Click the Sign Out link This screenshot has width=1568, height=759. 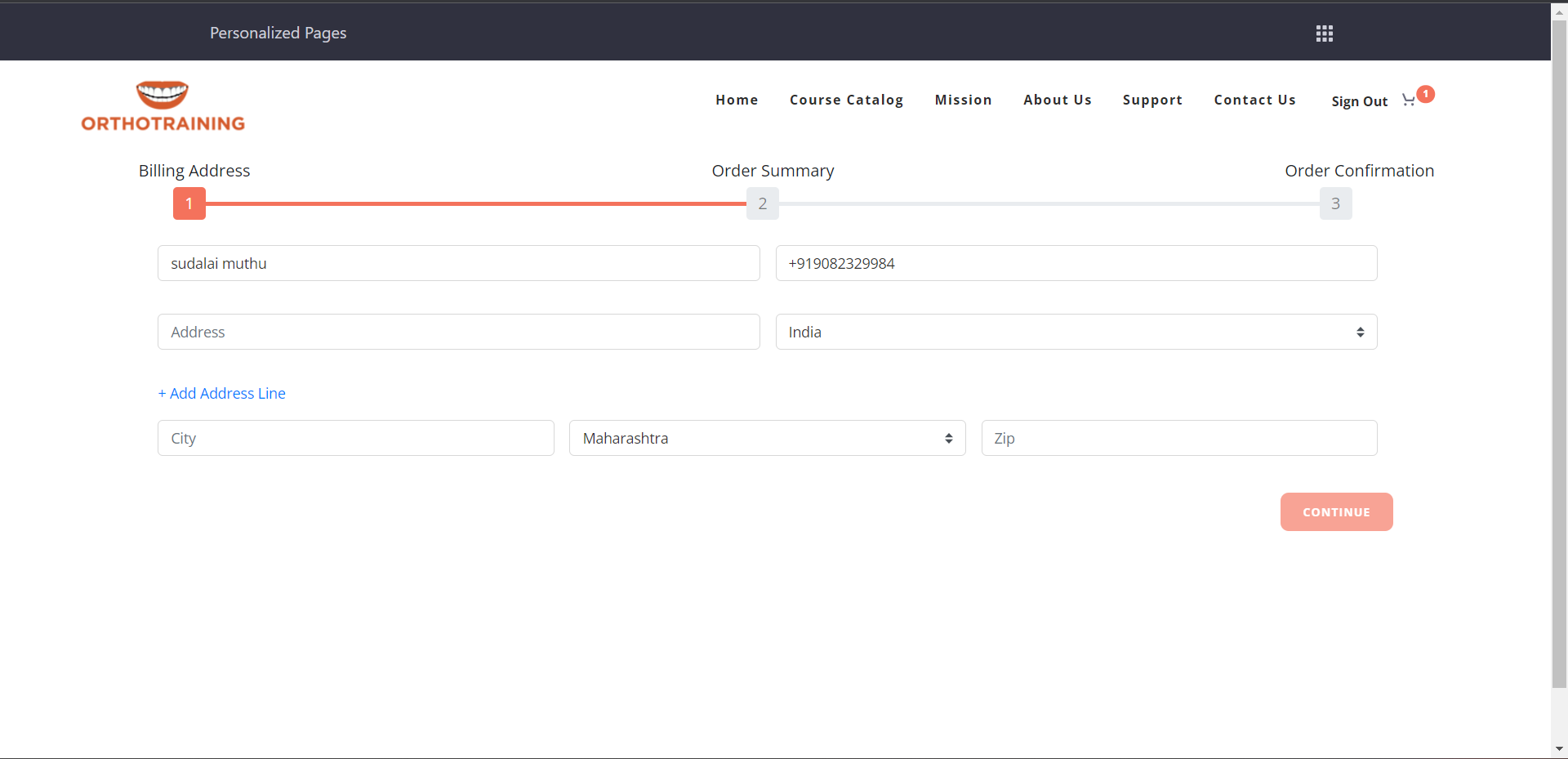(1359, 101)
